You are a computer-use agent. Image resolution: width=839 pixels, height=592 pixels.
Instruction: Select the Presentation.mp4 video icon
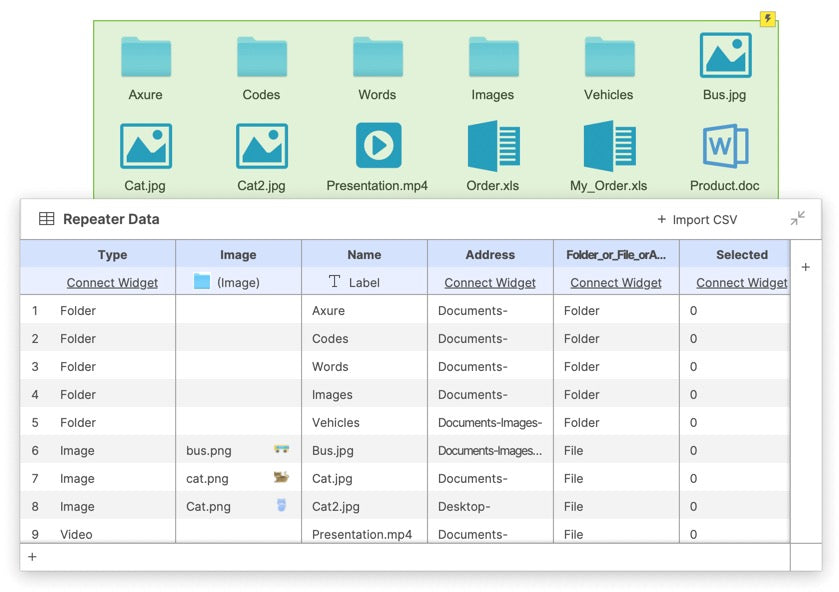pyautogui.click(x=378, y=145)
